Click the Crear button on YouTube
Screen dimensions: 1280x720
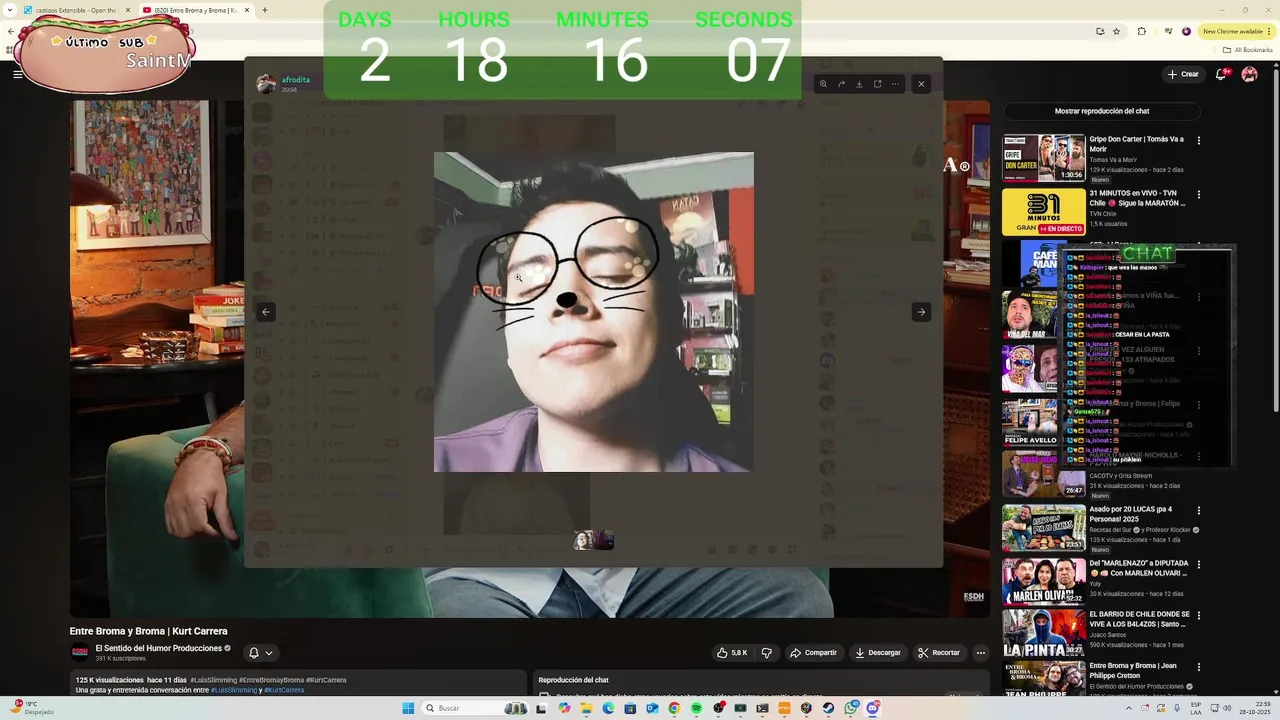(1183, 74)
